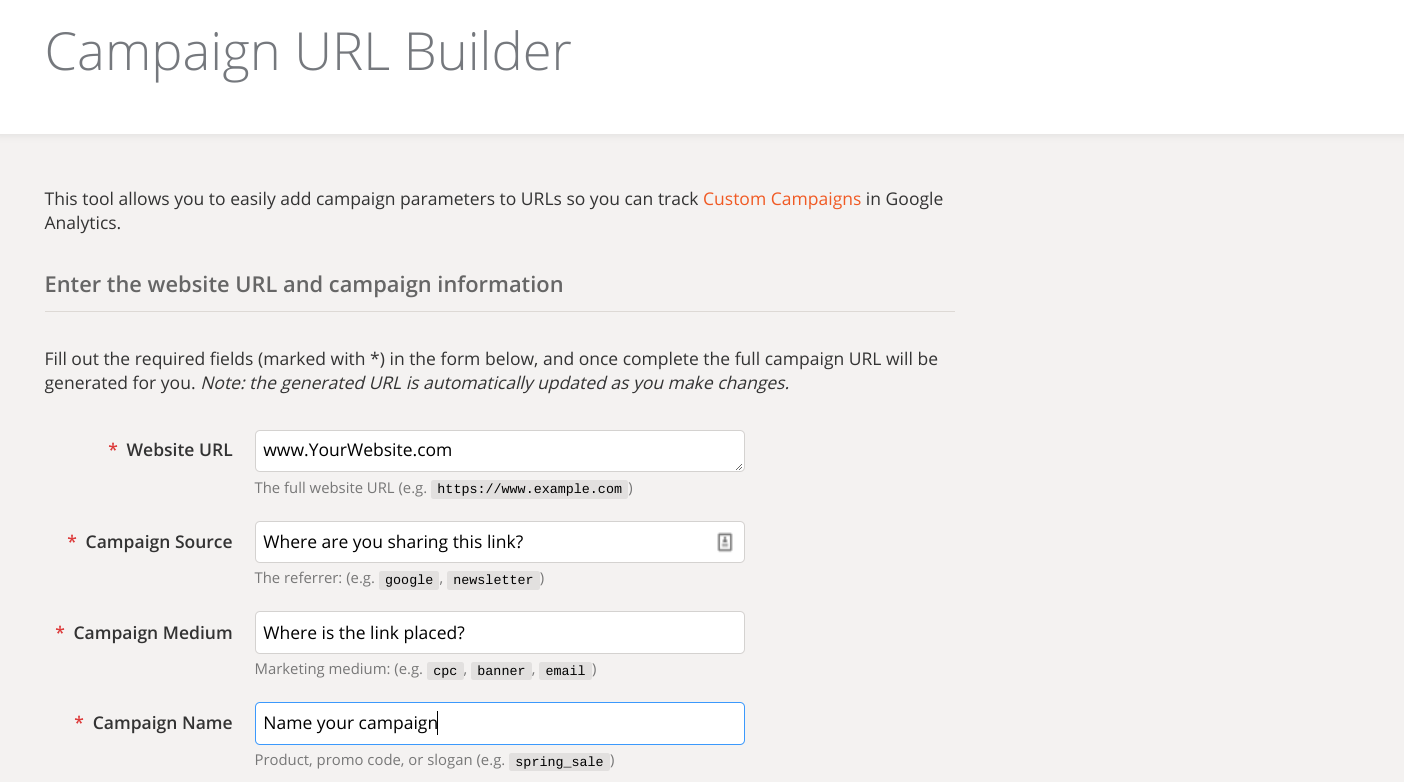Click the Campaign URL Builder page title
This screenshot has width=1404, height=782.
308,51
